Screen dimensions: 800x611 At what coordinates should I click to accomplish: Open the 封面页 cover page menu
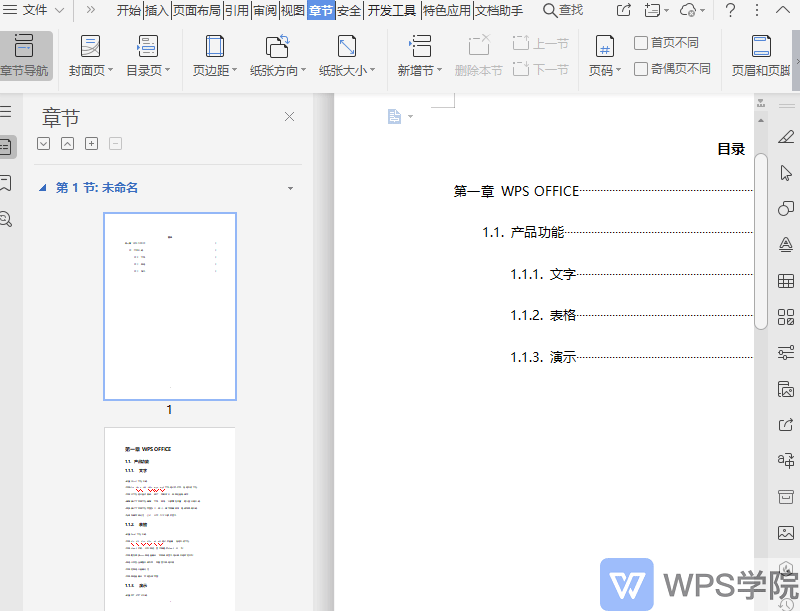point(91,56)
